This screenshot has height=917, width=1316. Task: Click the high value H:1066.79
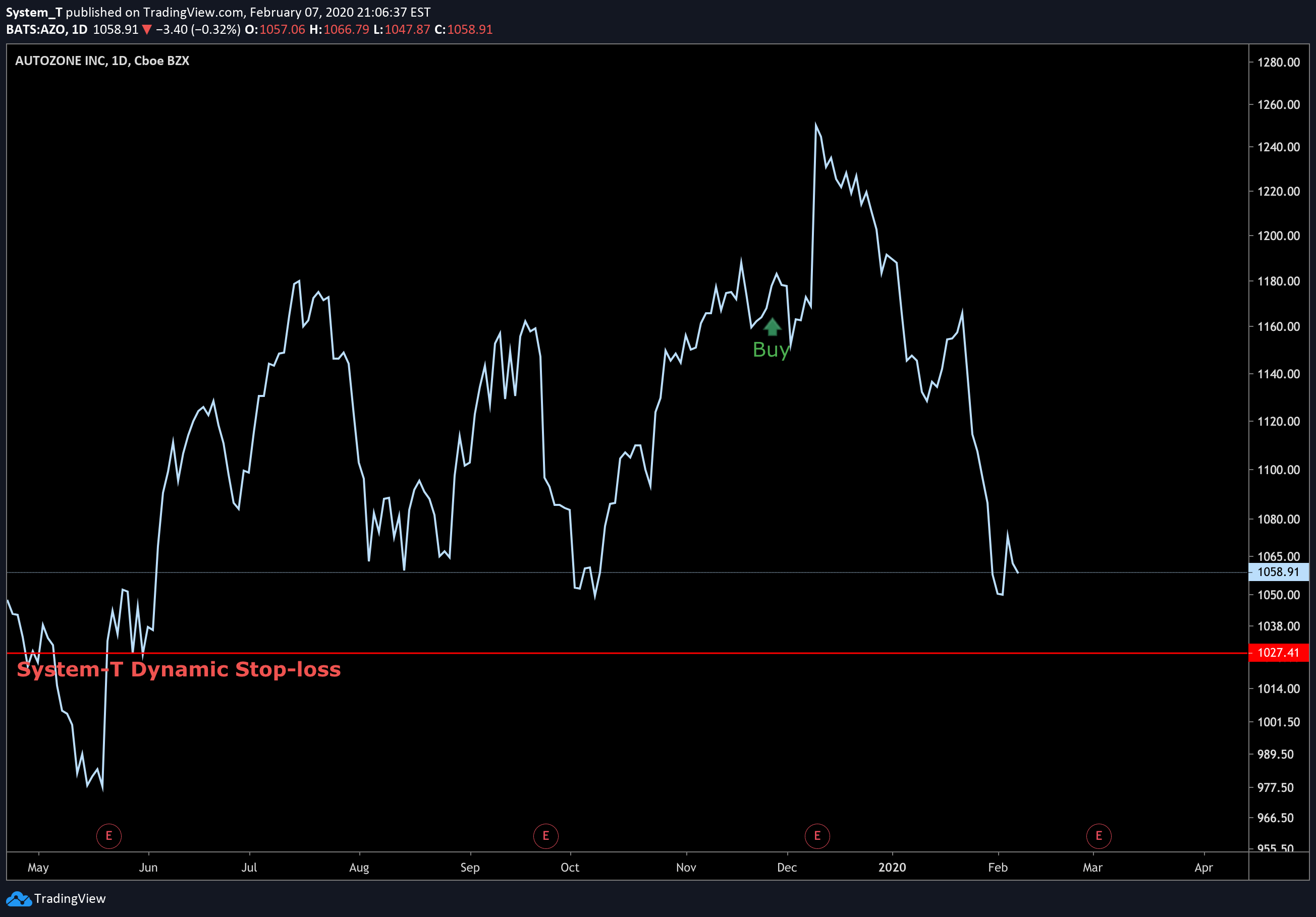339,30
